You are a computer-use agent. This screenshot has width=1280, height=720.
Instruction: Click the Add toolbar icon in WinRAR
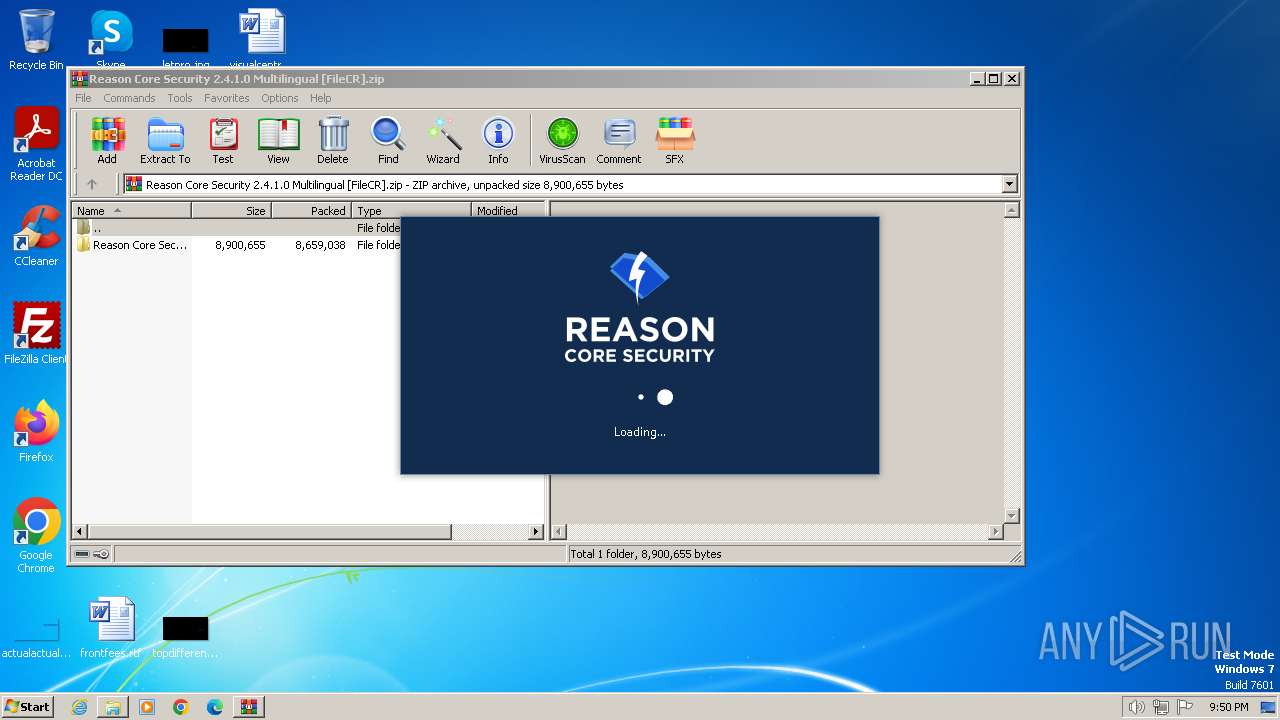(107, 140)
